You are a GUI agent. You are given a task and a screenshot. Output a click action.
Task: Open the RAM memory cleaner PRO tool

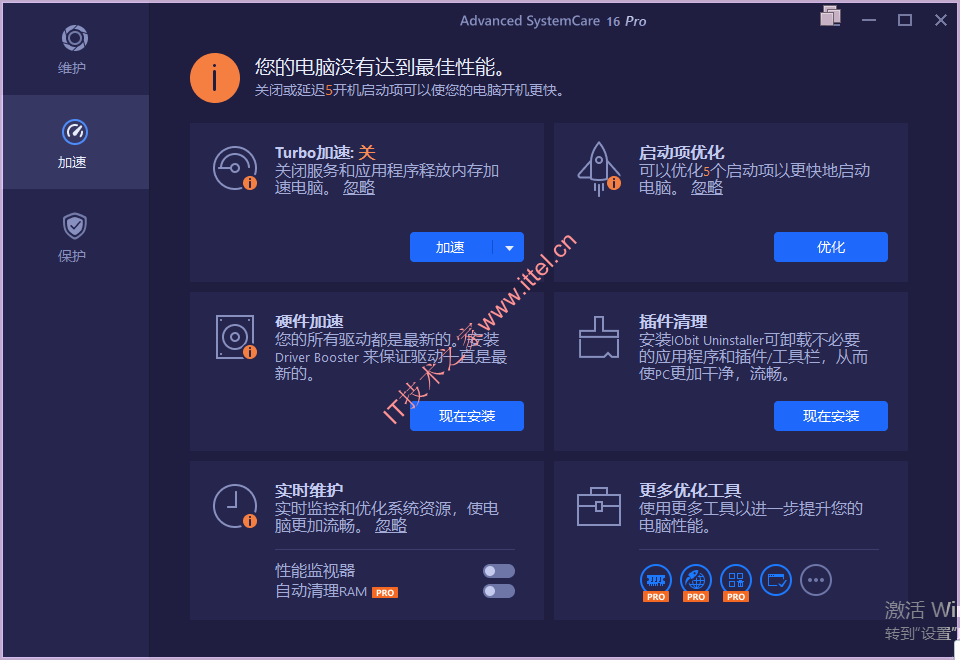pos(656,582)
